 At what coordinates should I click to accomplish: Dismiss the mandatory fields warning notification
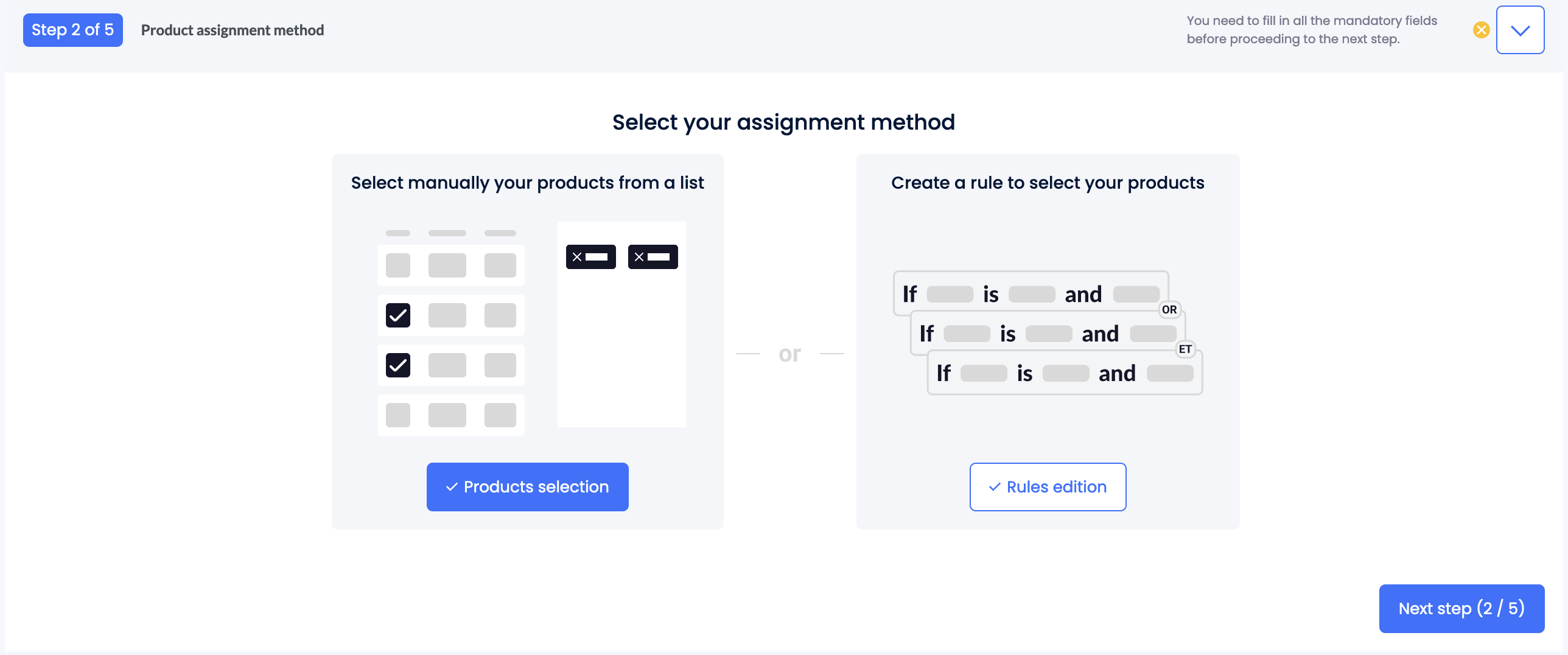1481,29
